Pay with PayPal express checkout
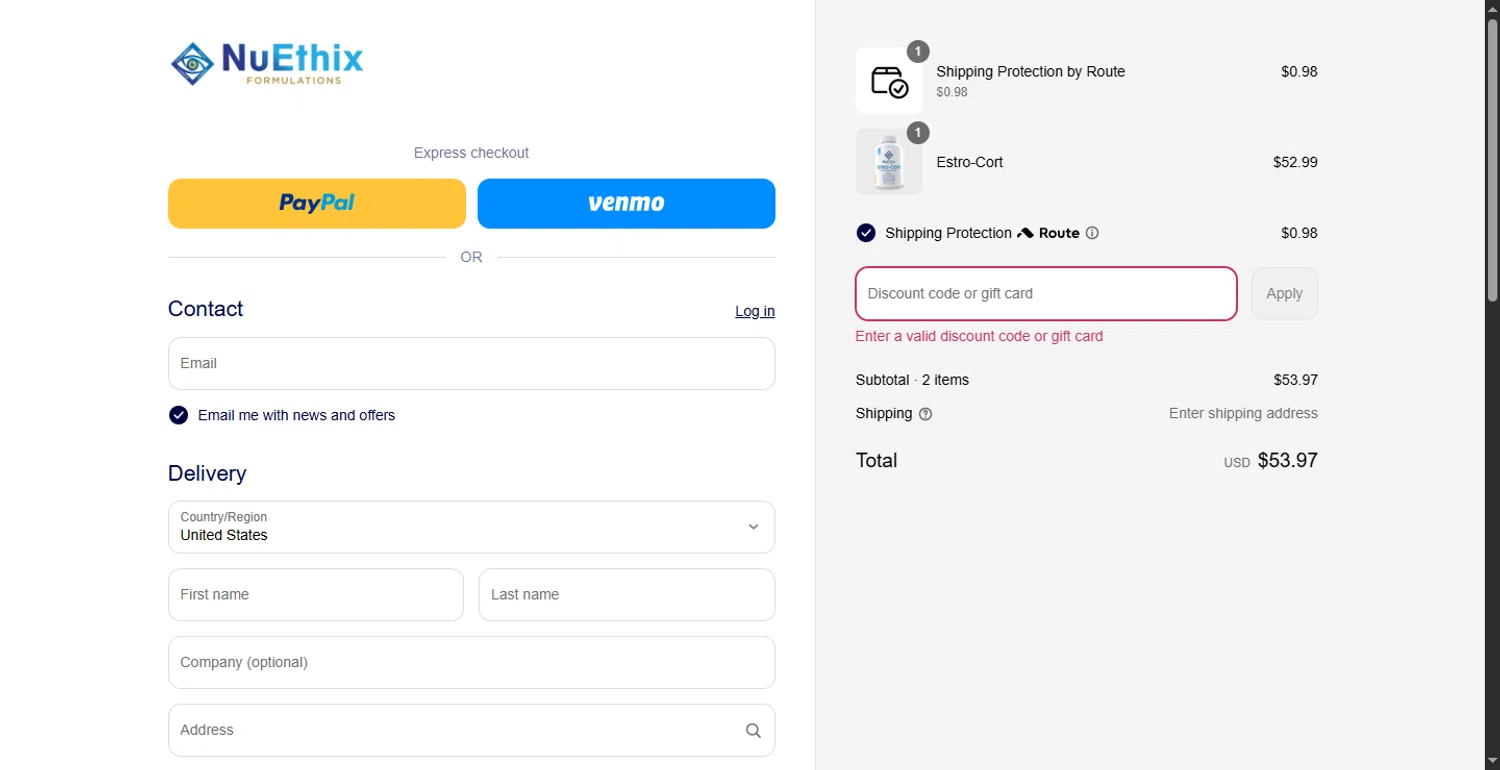 point(317,203)
